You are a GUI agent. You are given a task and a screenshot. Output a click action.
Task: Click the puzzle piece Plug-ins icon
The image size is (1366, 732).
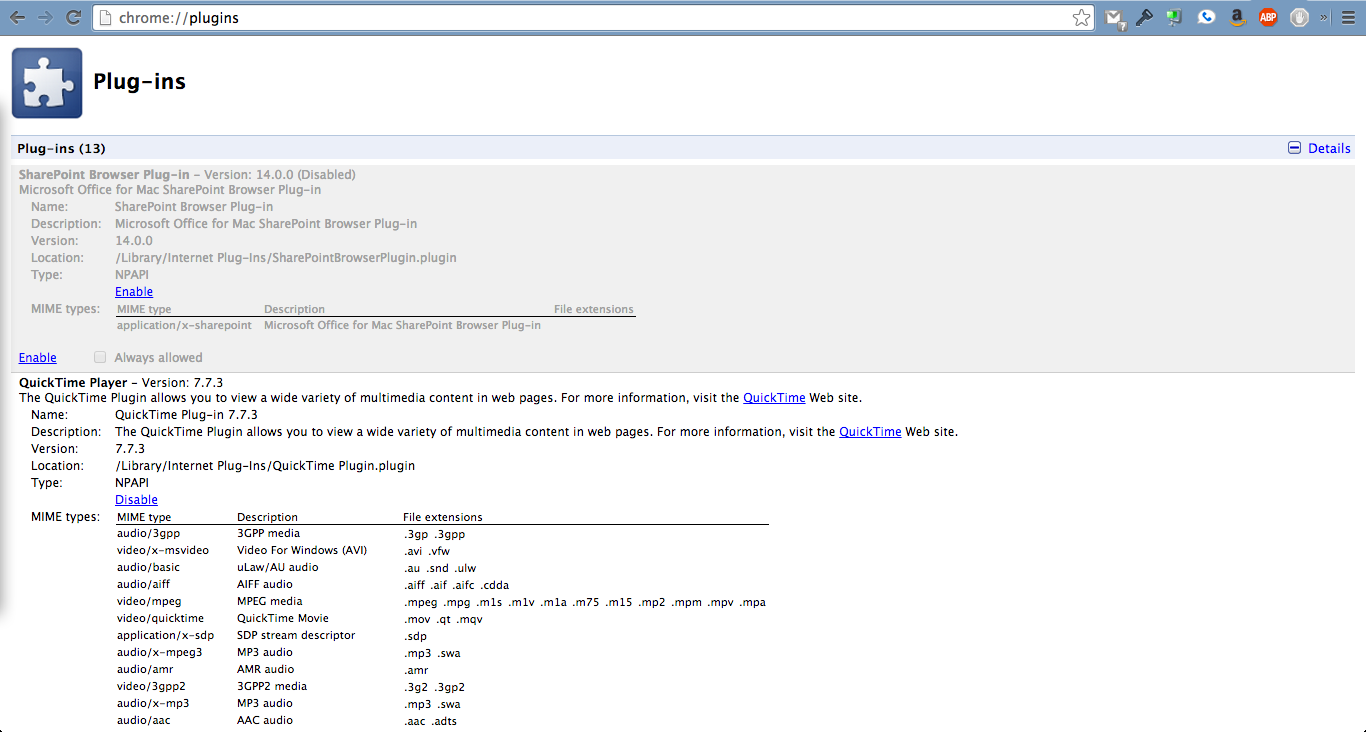[x=47, y=83]
